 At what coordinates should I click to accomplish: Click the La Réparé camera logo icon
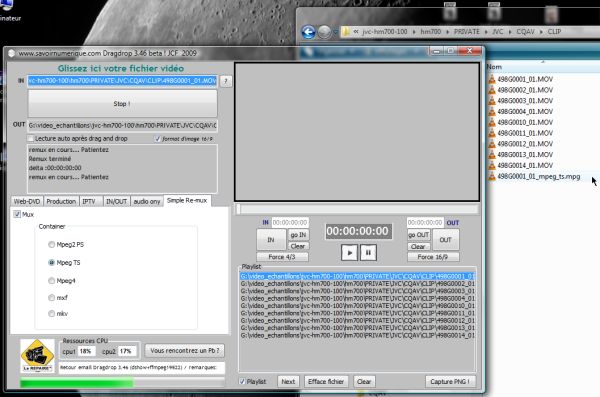pos(37,356)
